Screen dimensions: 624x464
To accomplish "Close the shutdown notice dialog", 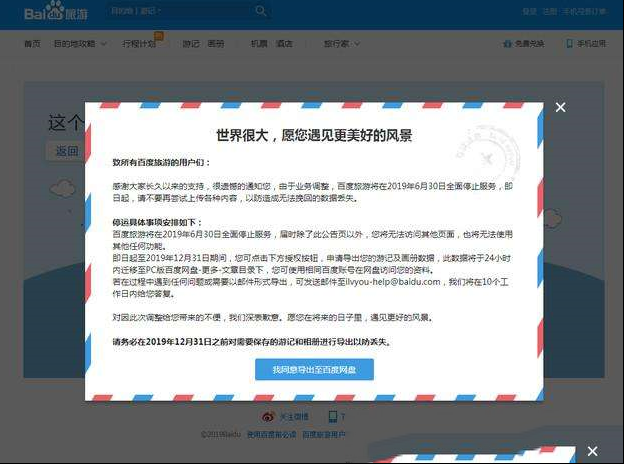I will point(560,107).
